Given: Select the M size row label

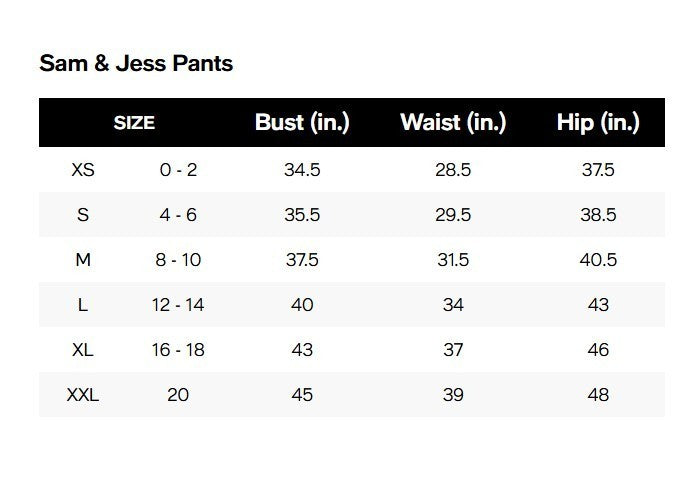Looking at the screenshot, I should coord(83,260).
